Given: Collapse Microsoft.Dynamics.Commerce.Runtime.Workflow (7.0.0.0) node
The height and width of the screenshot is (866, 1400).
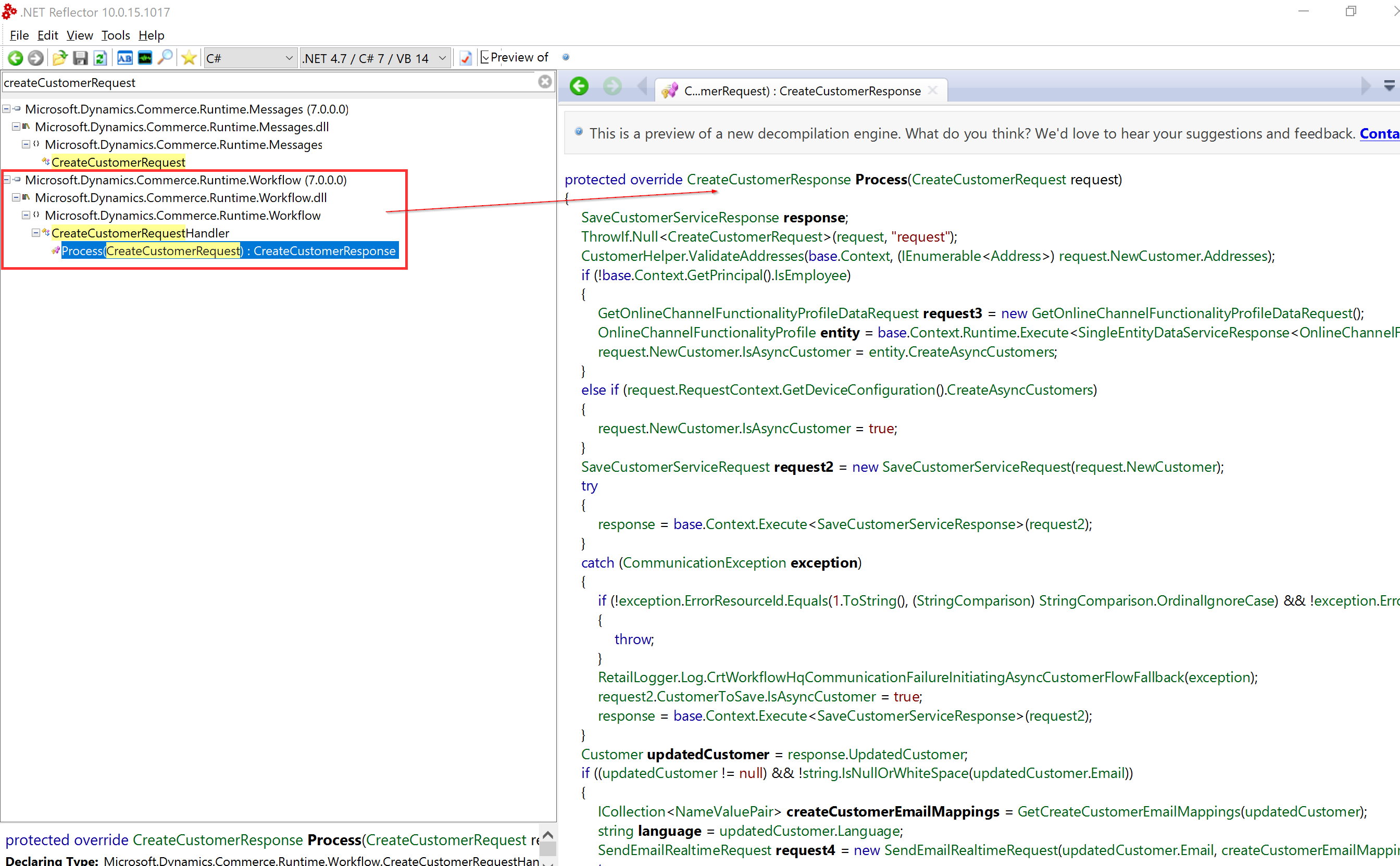Looking at the screenshot, I should [6, 179].
